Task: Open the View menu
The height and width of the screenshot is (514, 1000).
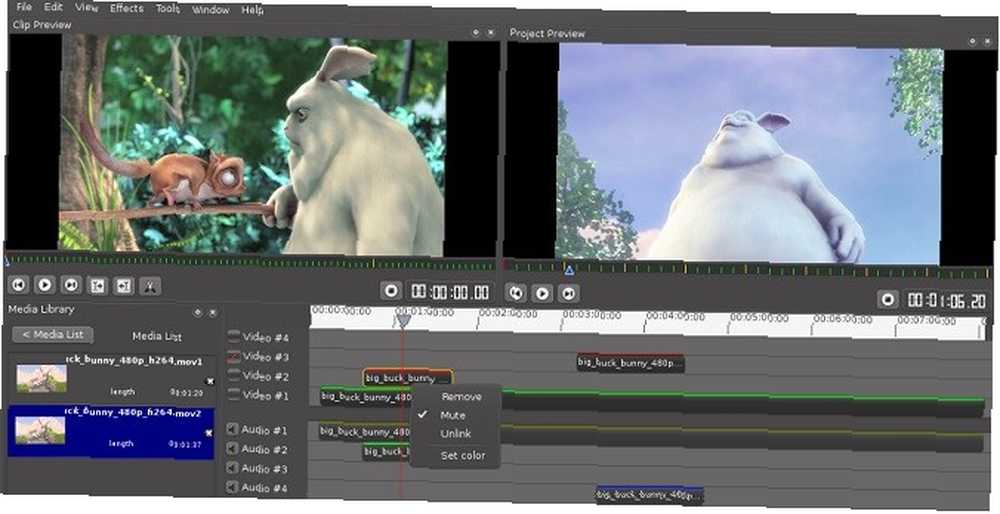Action: [86, 8]
